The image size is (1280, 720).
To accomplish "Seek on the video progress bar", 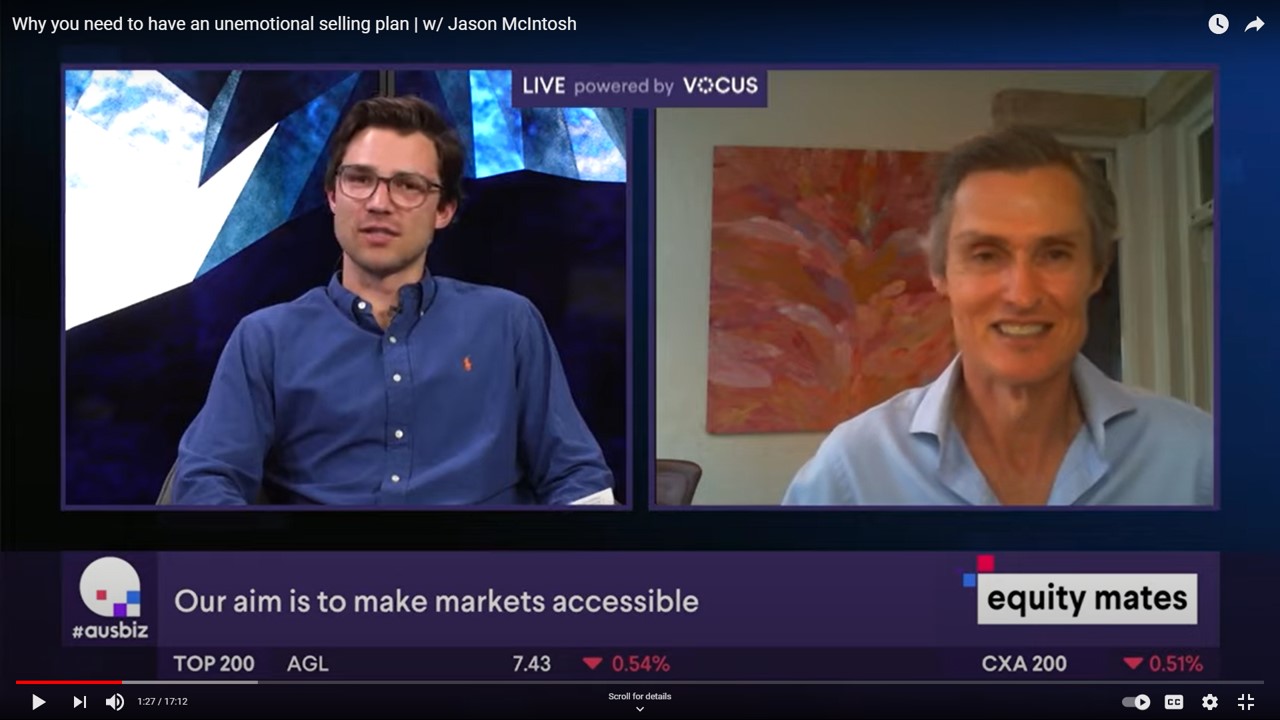I will pos(640,682).
